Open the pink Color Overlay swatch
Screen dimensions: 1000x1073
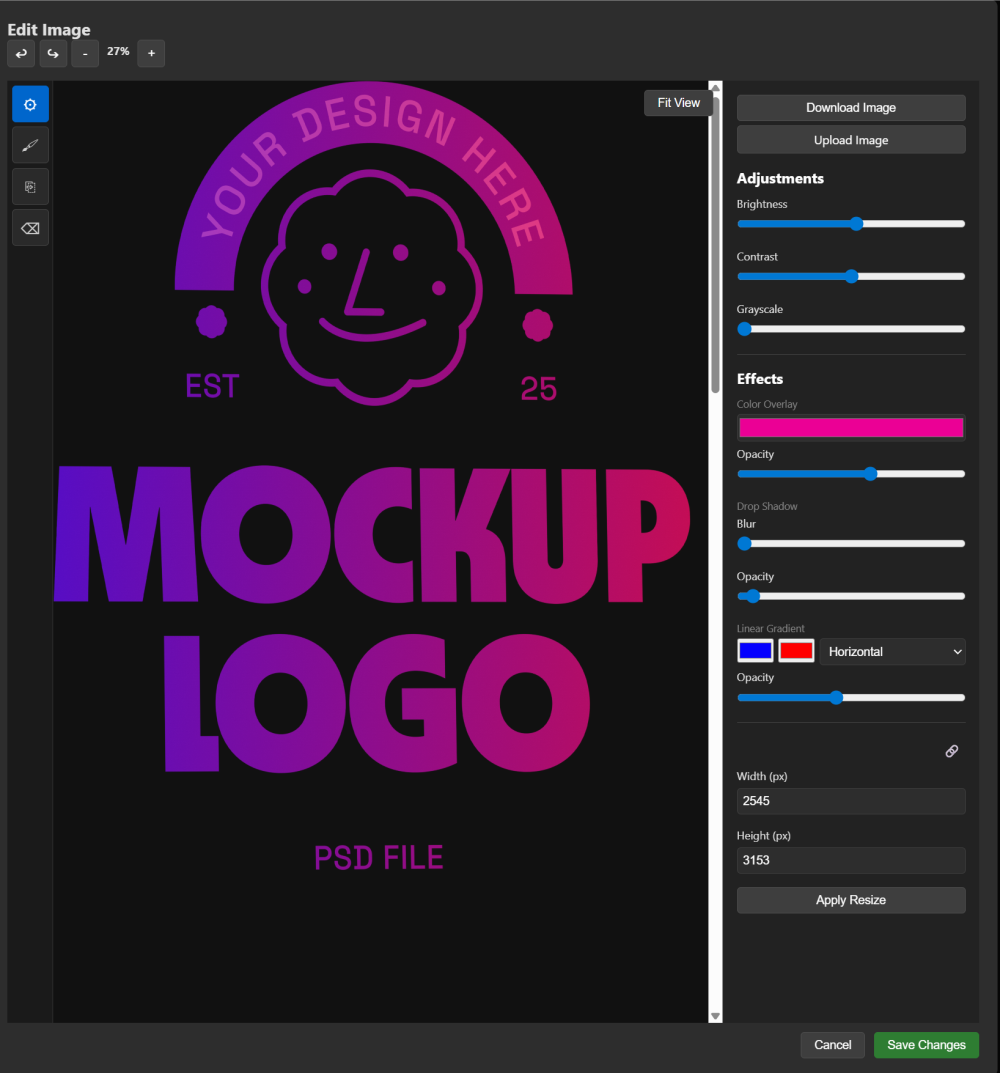coord(851,428)
